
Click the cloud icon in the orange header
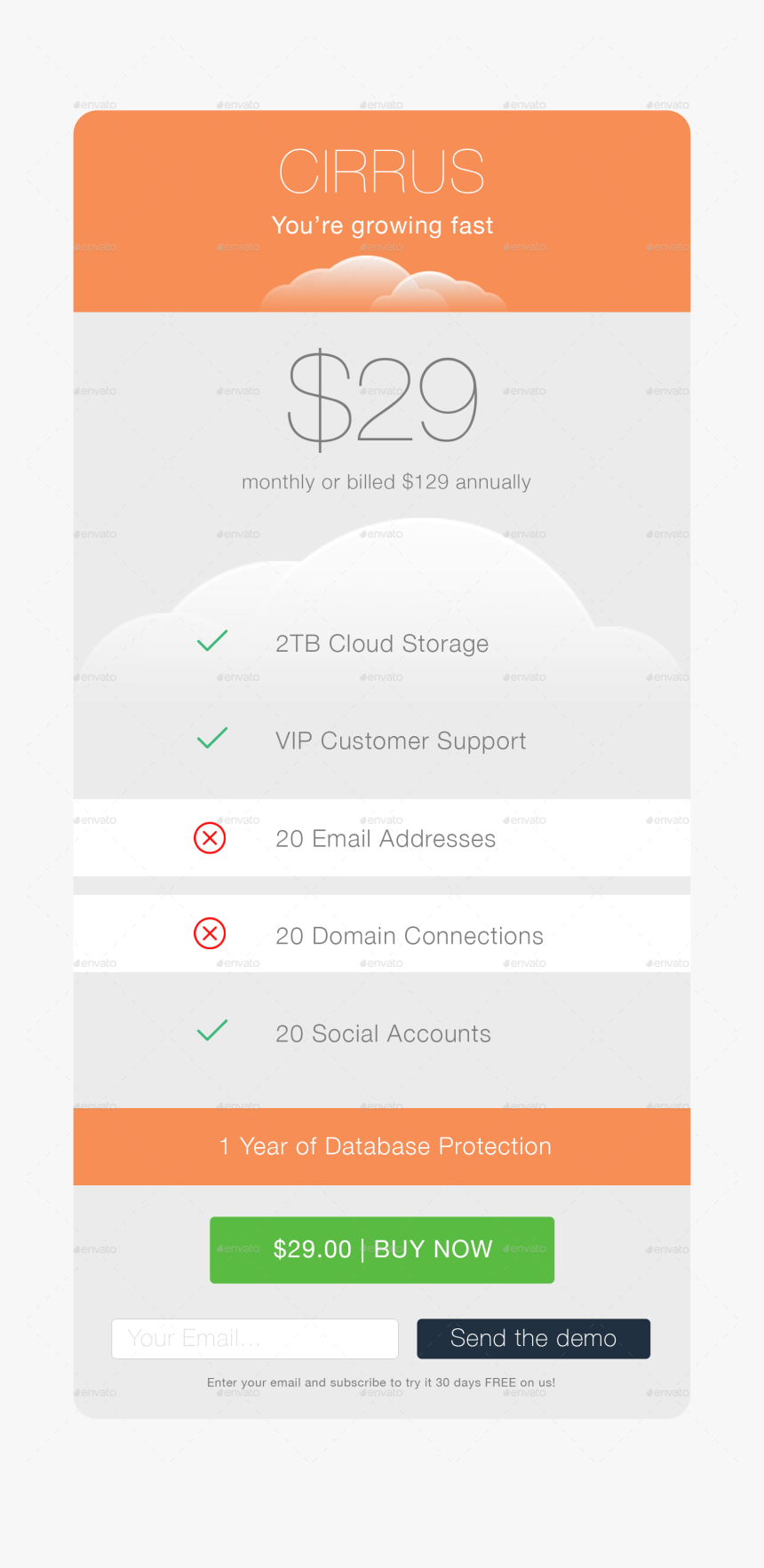384,284
